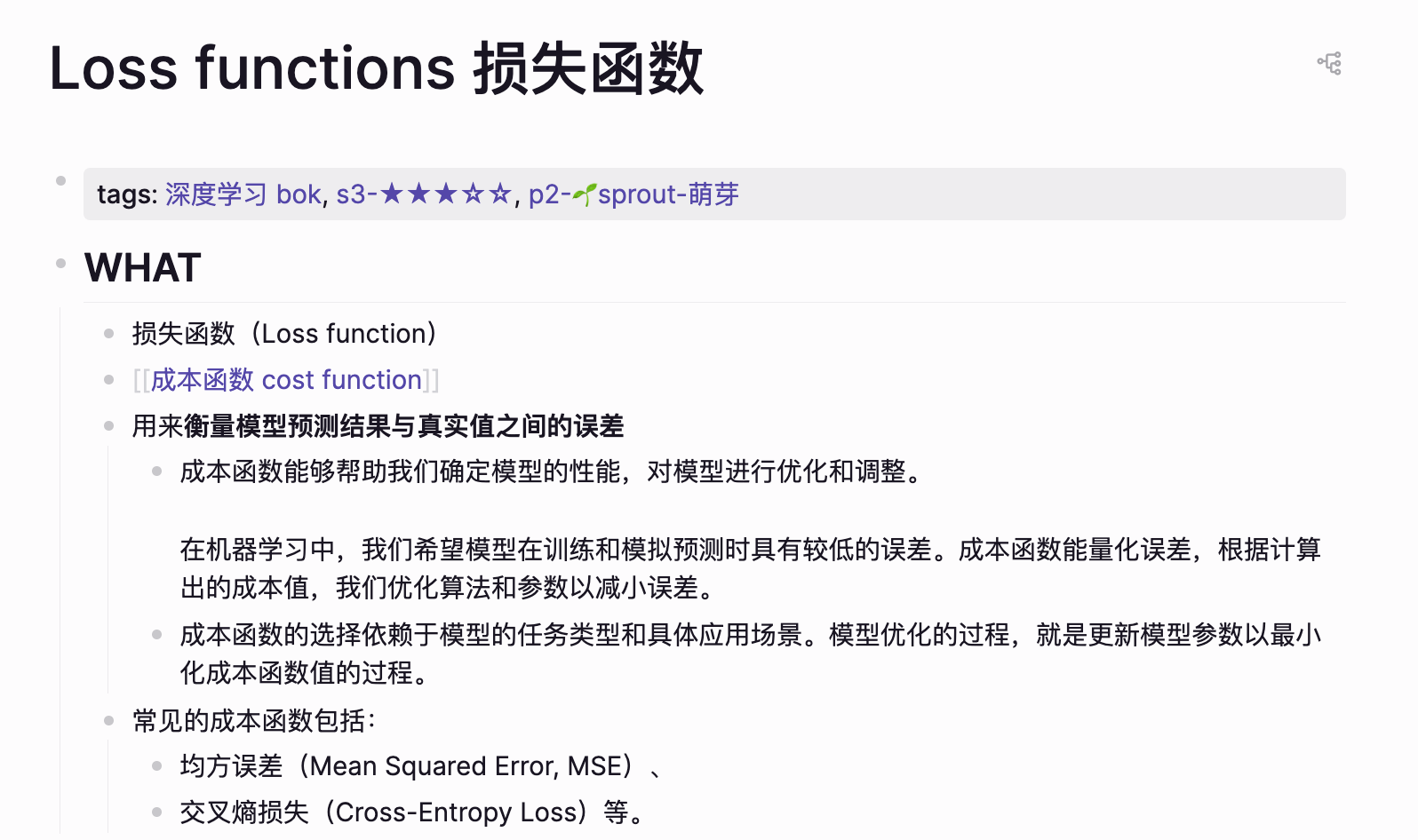
Task: Click the bullet of 均方误差 MSE item
Action: pos(156,766)
